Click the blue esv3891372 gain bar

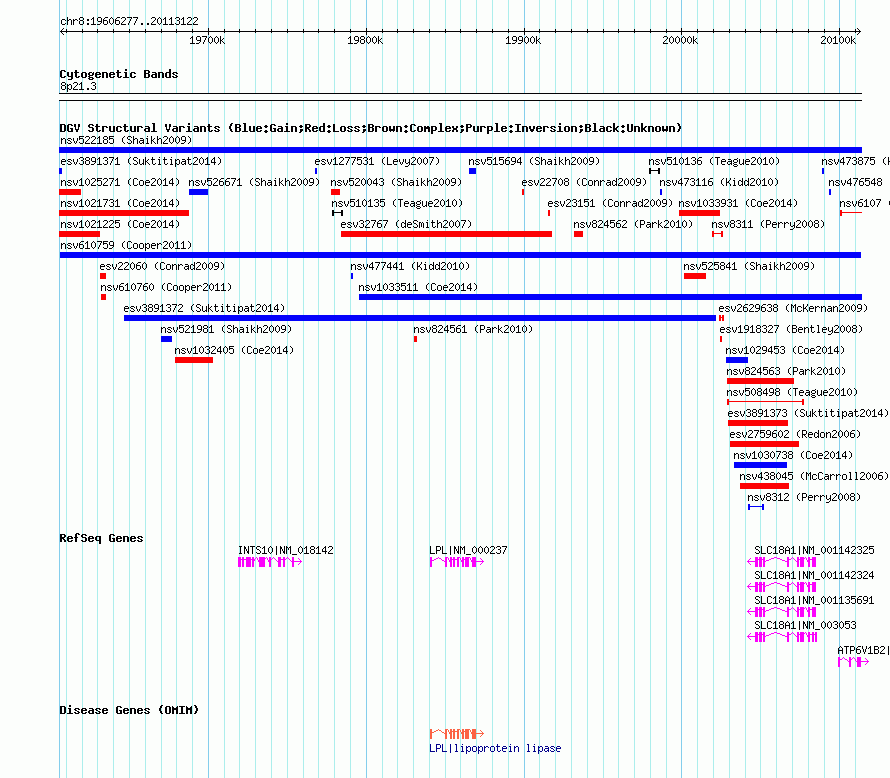pyautogui.click(x=420, y=318)
